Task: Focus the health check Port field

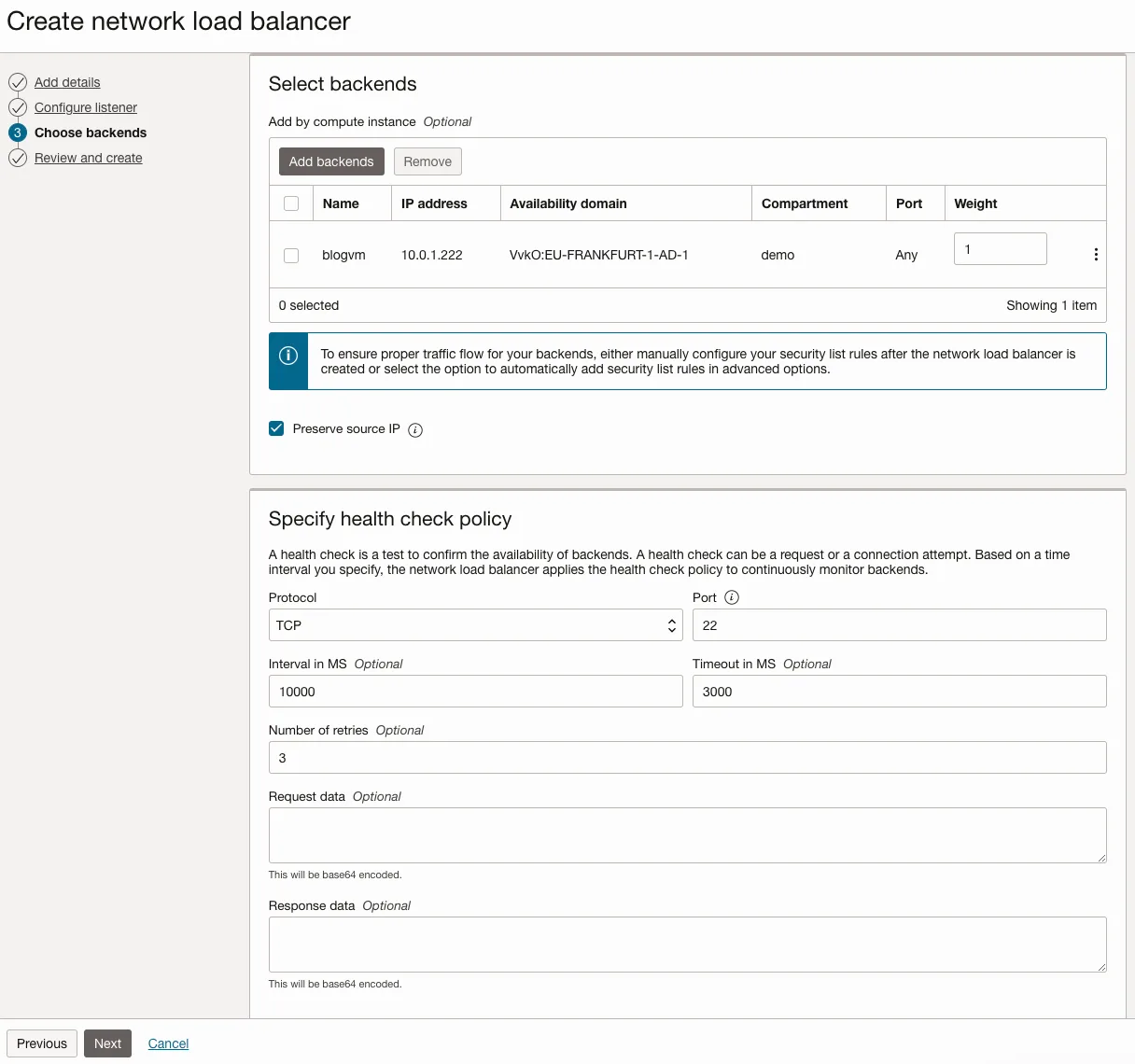Action: coord(900,625)
